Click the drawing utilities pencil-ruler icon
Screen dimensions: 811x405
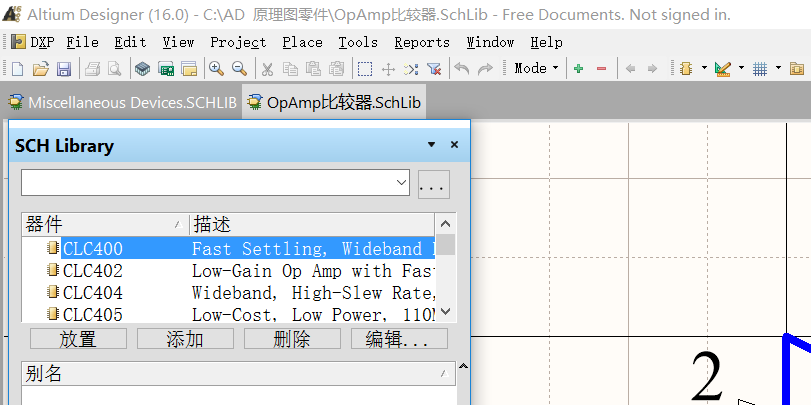[x=723, y=69]
